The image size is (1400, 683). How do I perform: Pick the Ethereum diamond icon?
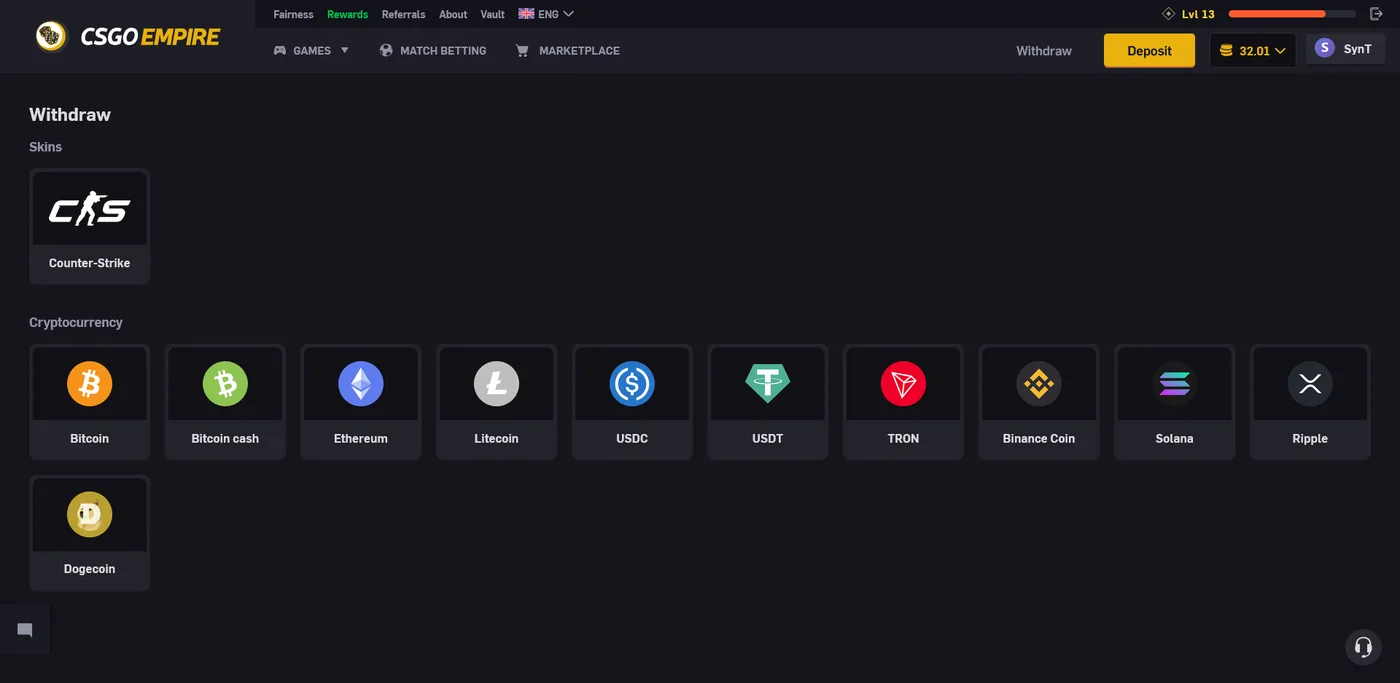(361, 384)
